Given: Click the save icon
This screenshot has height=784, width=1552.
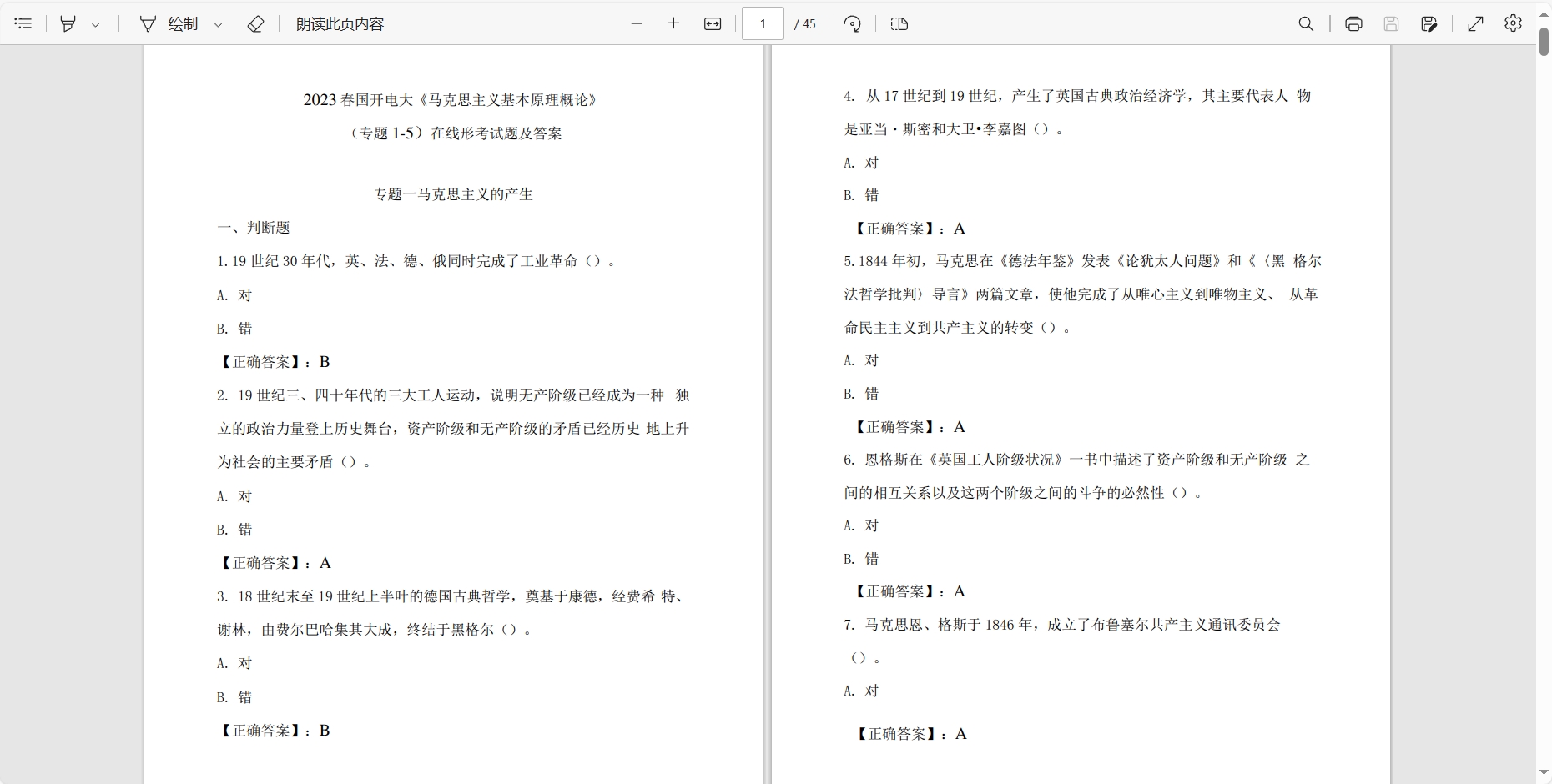Looking at the screenshot, I should [x=1391, y=23].
